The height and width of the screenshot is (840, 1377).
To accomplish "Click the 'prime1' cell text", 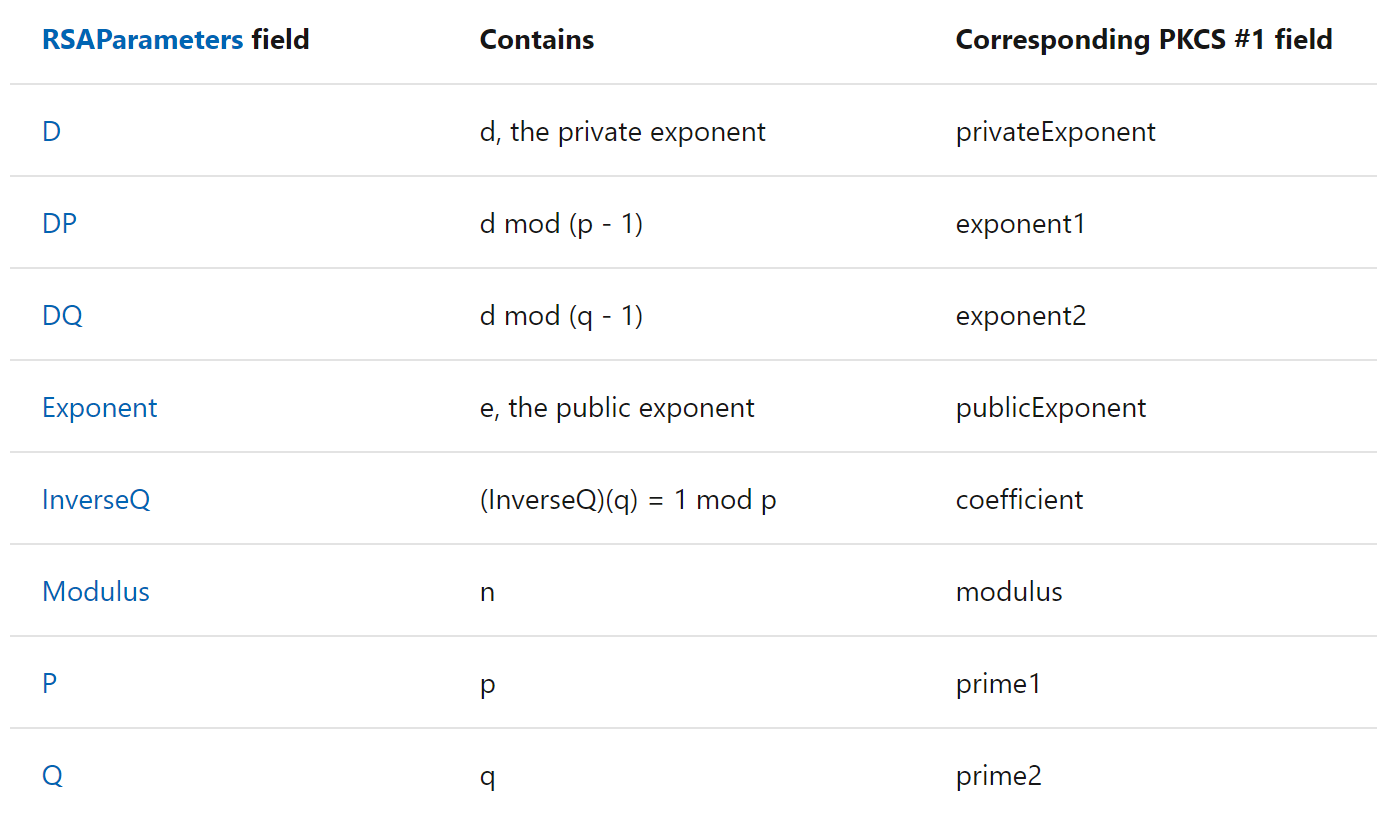I will pos(998,684).
